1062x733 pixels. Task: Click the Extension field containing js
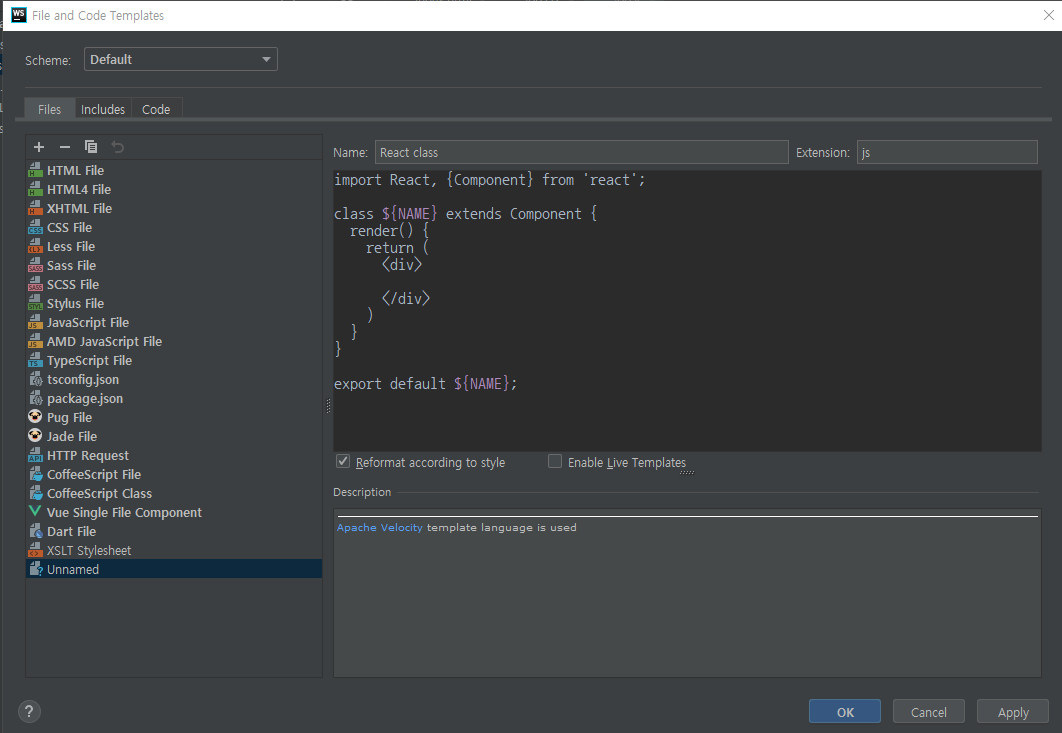click(x=947, y=152)
